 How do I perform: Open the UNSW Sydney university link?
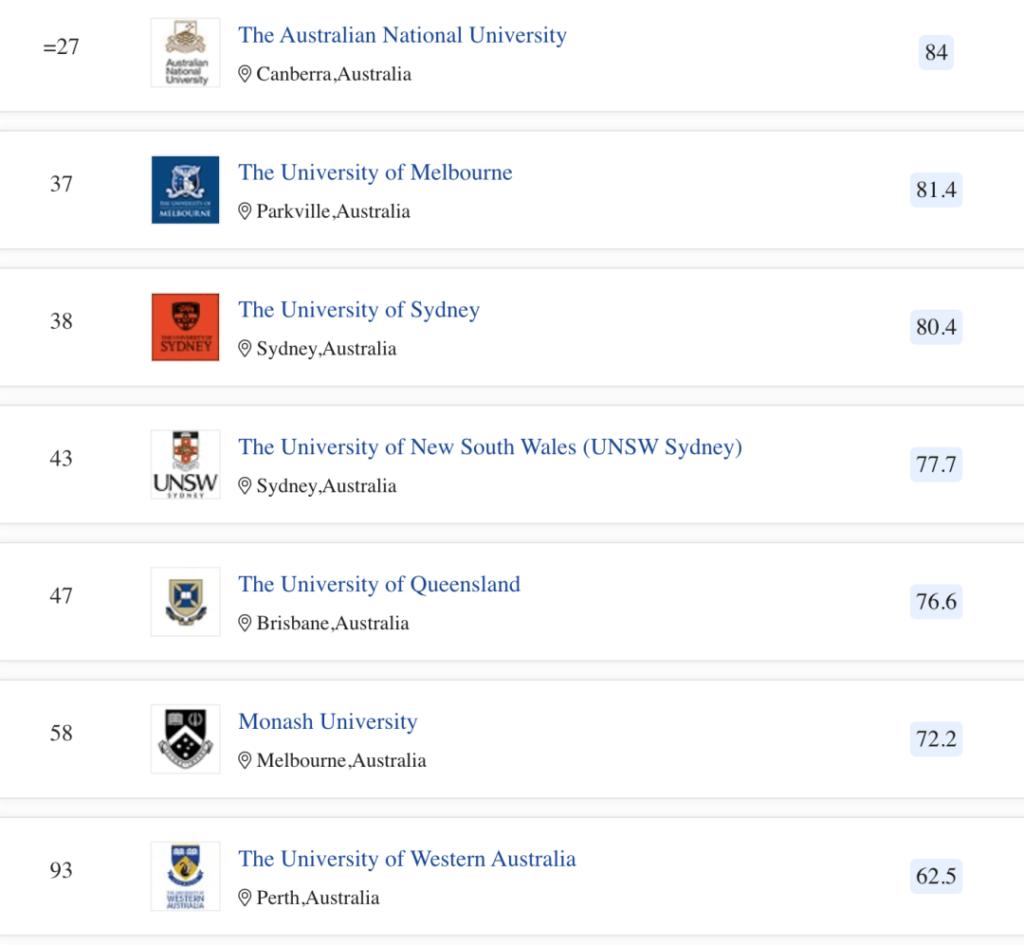490,447
